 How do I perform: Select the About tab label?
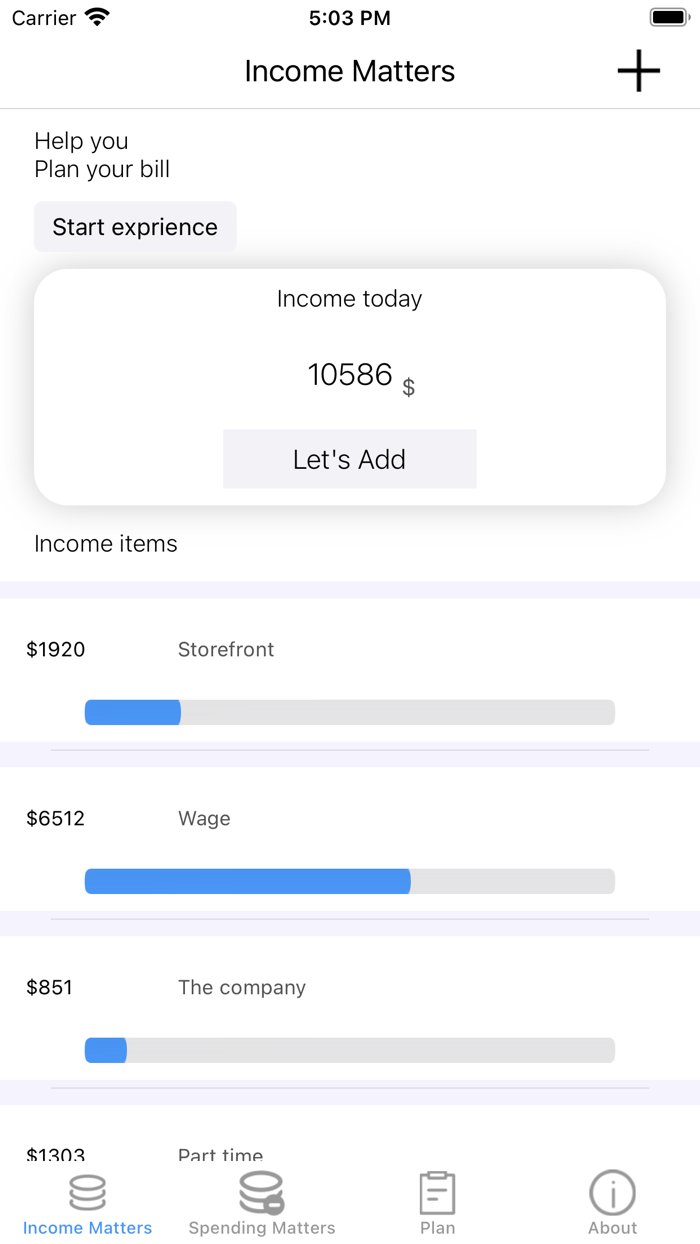click(612, 1228)
